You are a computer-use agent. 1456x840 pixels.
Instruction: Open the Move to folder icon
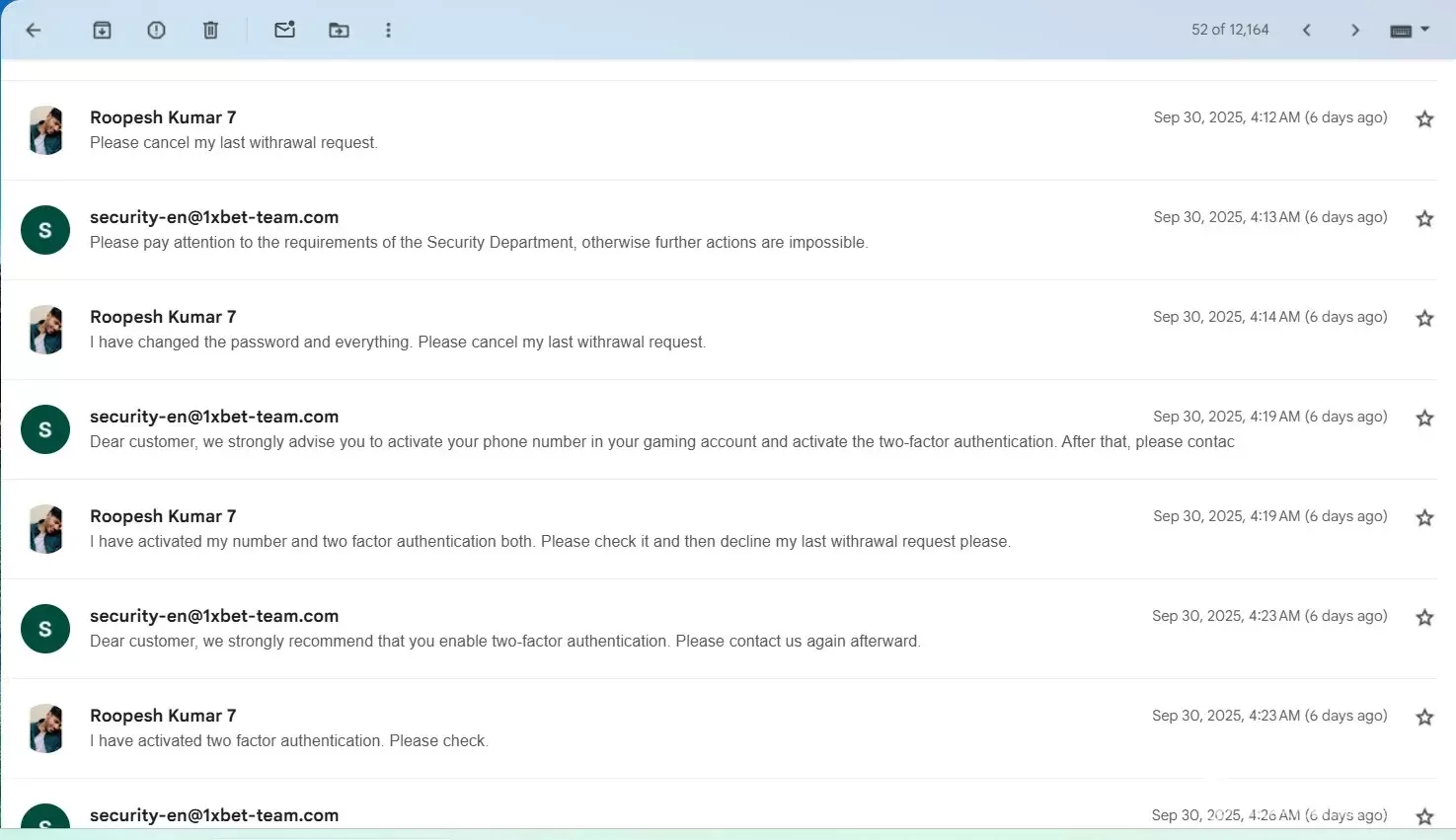[339, 31]
